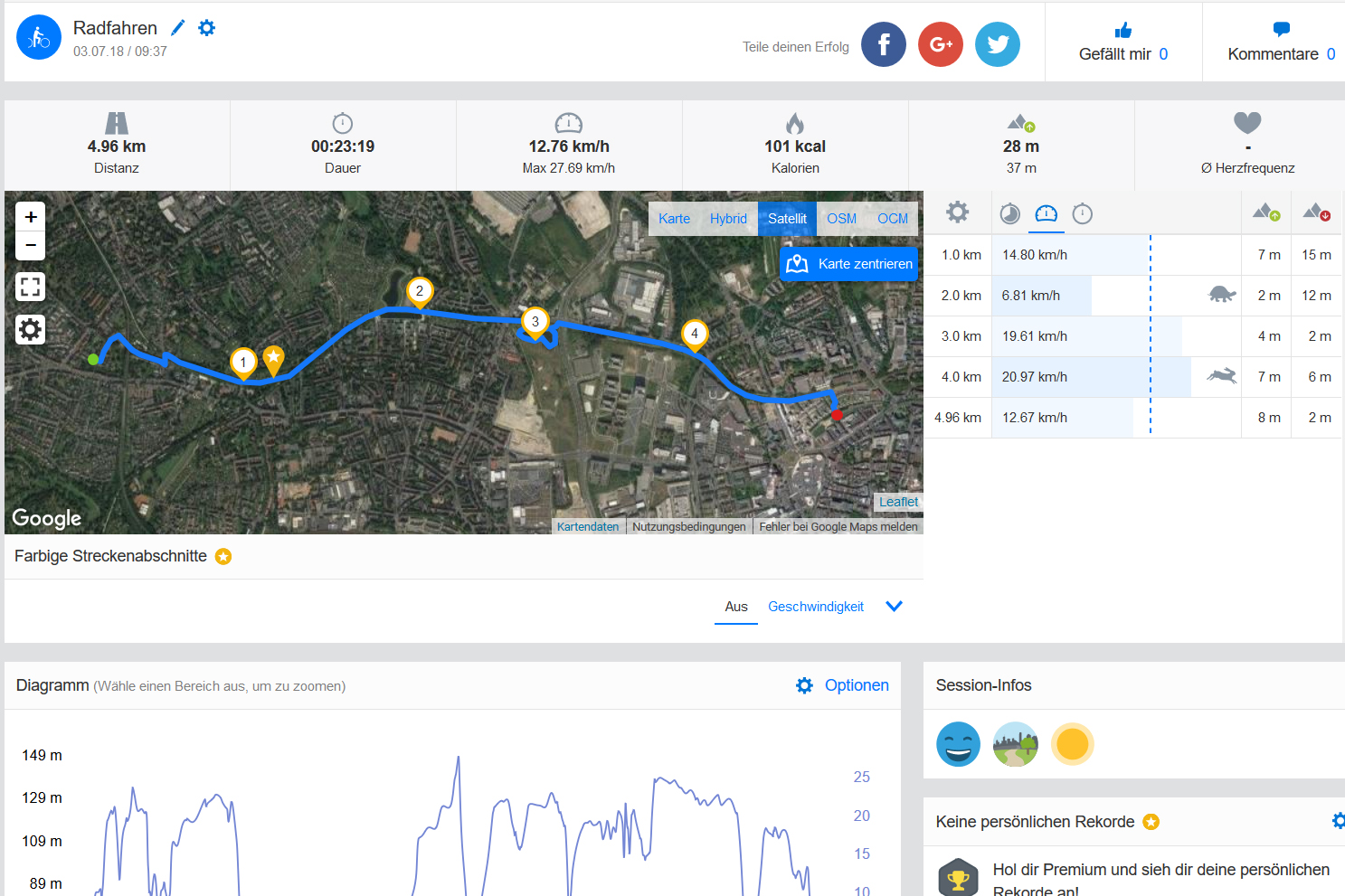Click elevation loss column icon
This screenshot has height=896, width=1345.
[x=1317, y=212]
